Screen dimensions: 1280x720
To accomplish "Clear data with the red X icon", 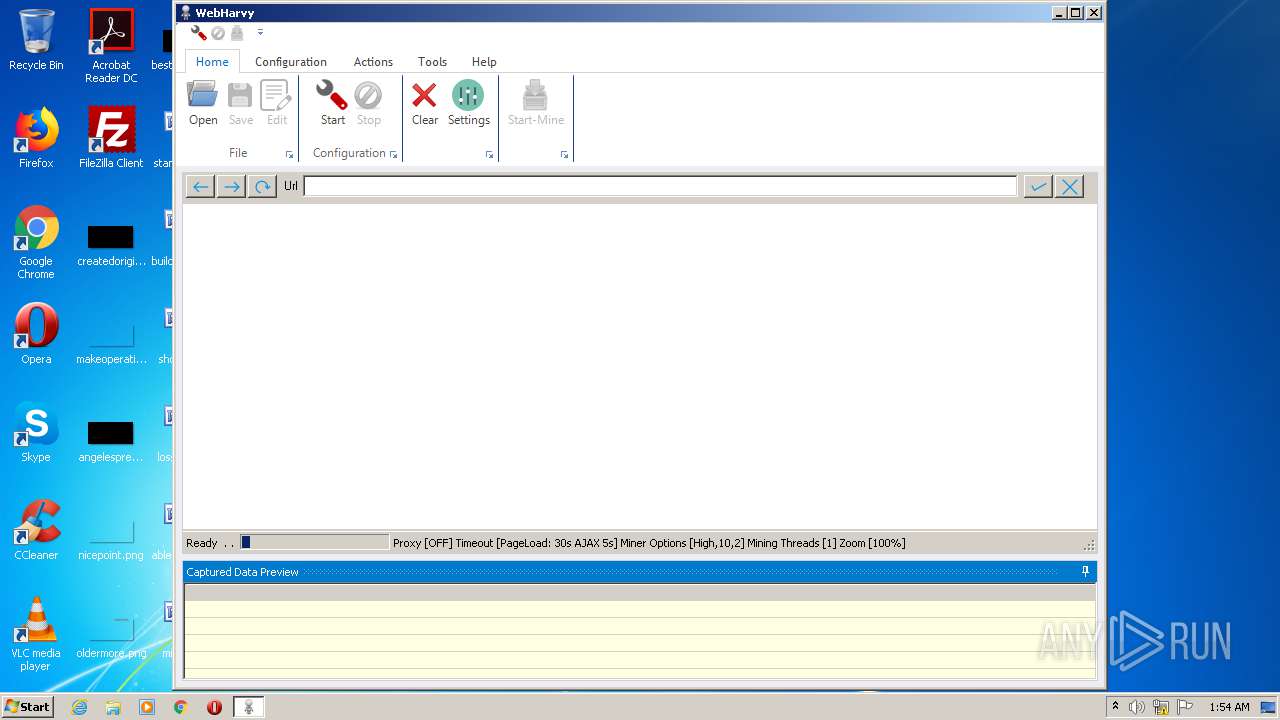I will [x=425, y=104].
